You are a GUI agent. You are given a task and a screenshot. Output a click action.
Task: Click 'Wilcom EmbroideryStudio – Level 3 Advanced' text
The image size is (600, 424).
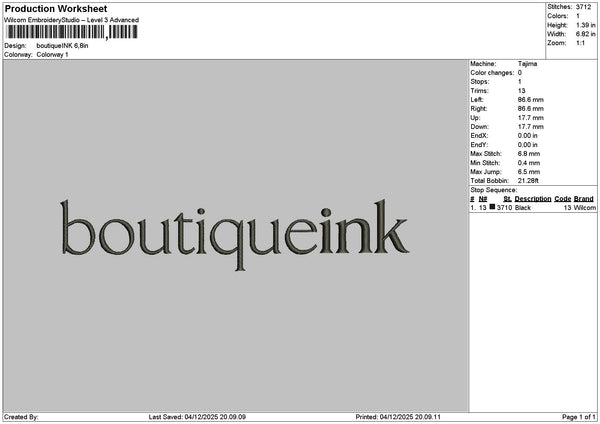pyautogui.click(x=72, y=20)
